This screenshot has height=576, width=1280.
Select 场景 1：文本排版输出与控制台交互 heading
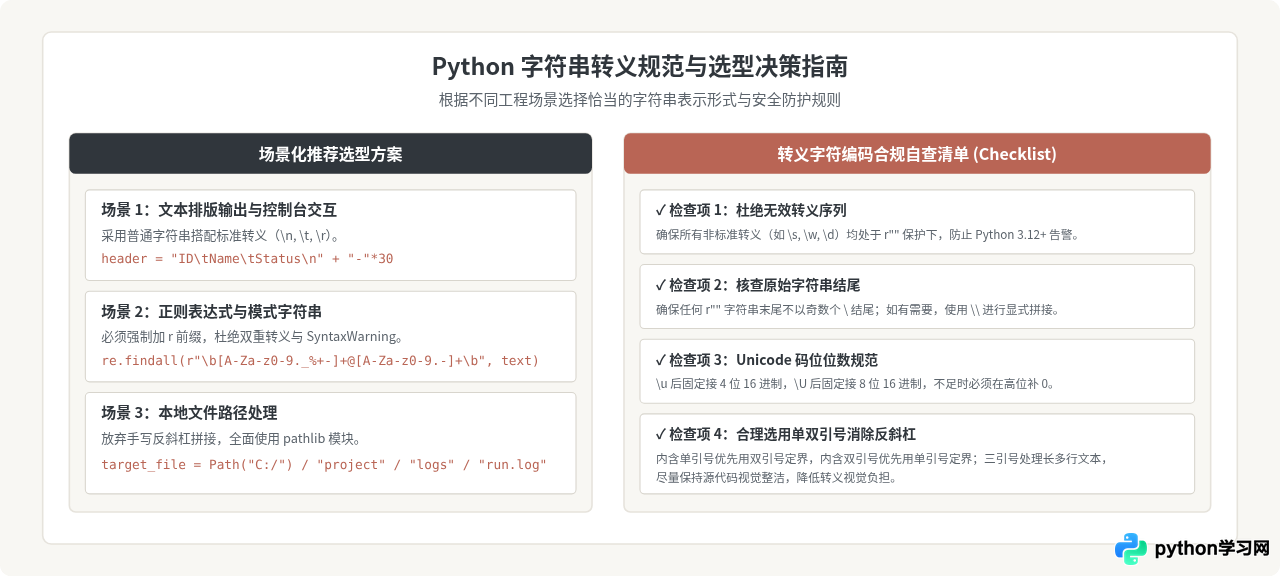(x=219, y=210)
